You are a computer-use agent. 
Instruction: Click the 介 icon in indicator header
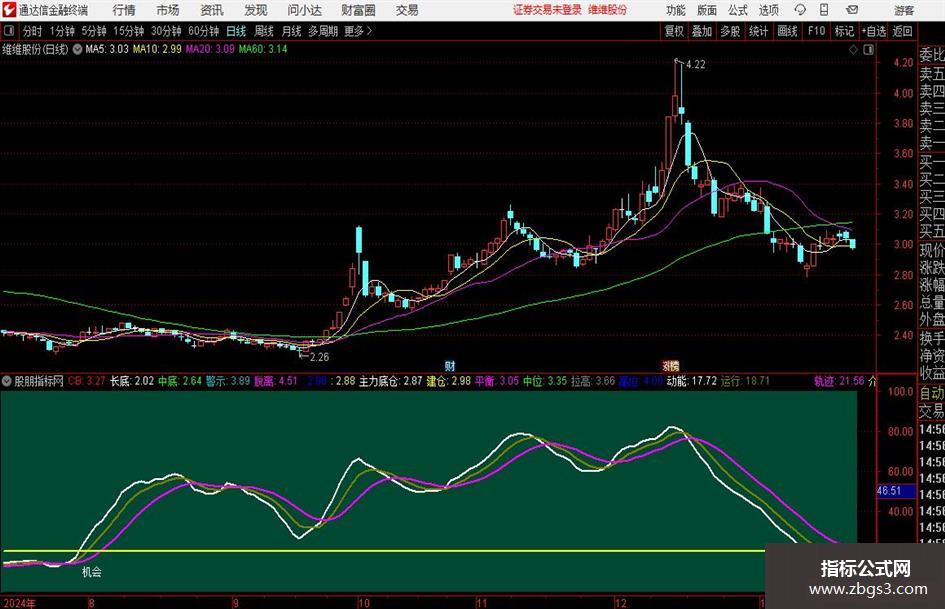pyautogui.click(x=872, y=381)
